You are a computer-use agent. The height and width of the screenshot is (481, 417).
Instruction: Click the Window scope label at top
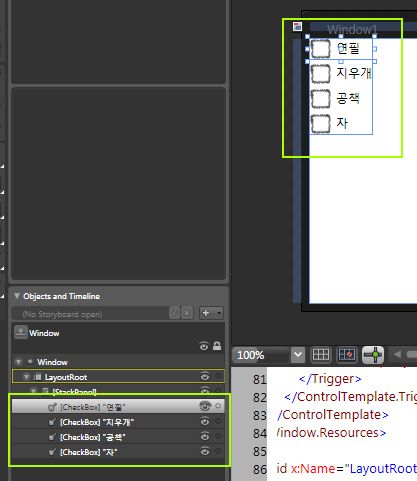coord(44,333)
